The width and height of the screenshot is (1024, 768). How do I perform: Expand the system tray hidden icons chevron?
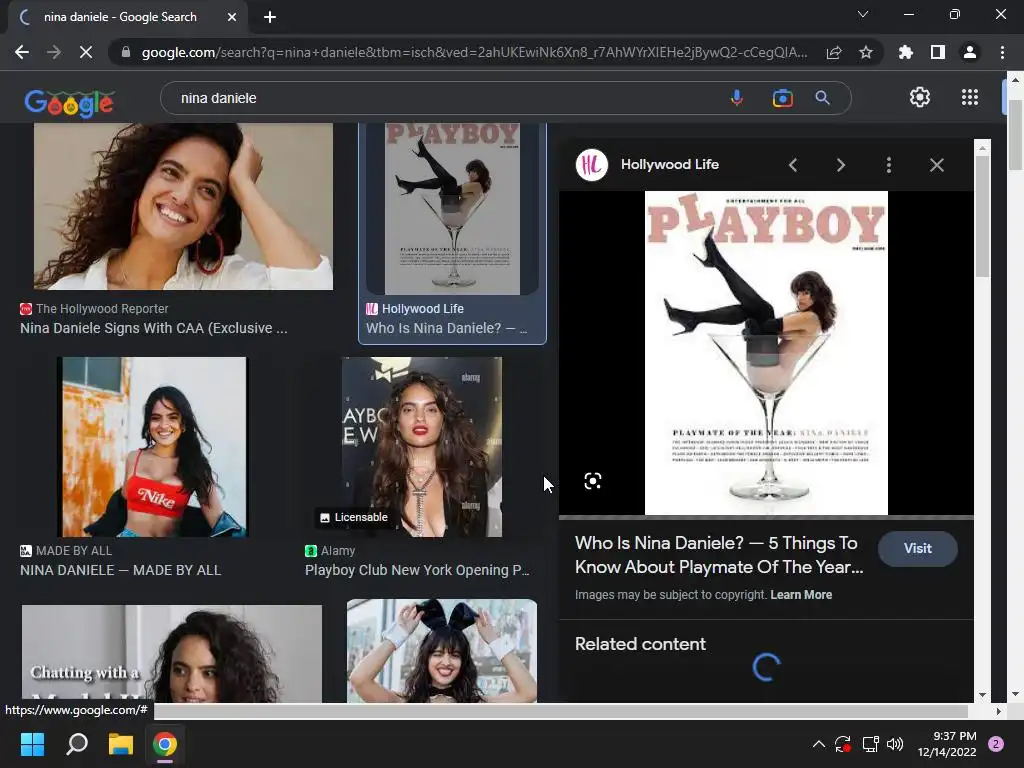tap(818, 744)
